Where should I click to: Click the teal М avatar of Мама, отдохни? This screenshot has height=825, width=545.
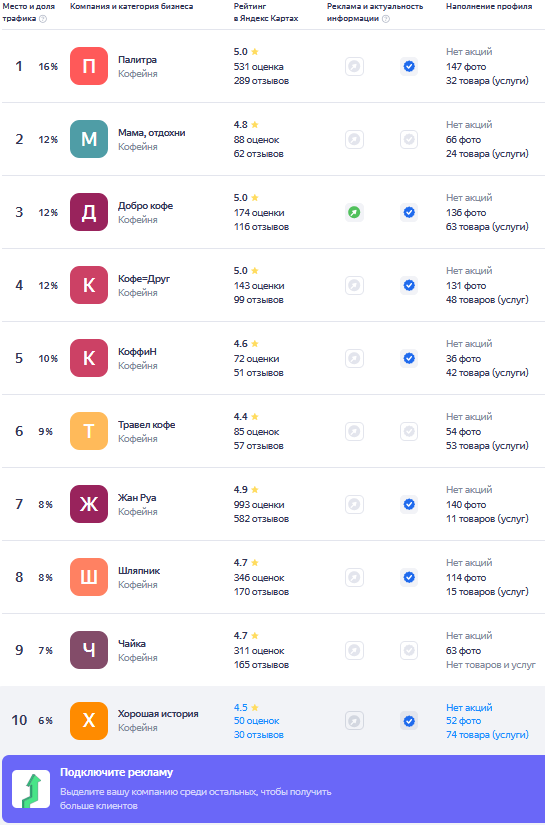(89, 139)
